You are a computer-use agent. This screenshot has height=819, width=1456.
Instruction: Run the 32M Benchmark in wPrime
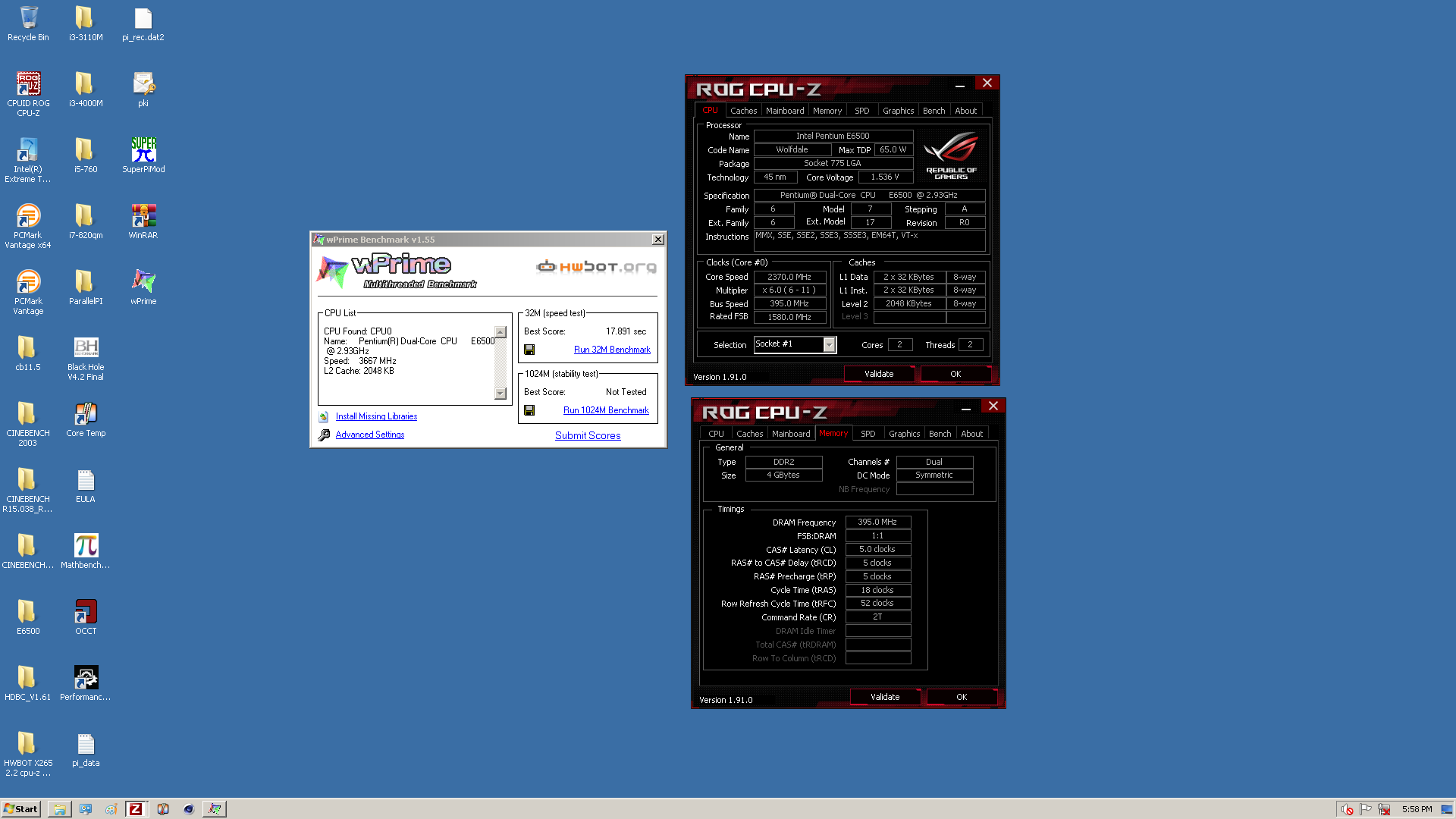click(612, 350)
